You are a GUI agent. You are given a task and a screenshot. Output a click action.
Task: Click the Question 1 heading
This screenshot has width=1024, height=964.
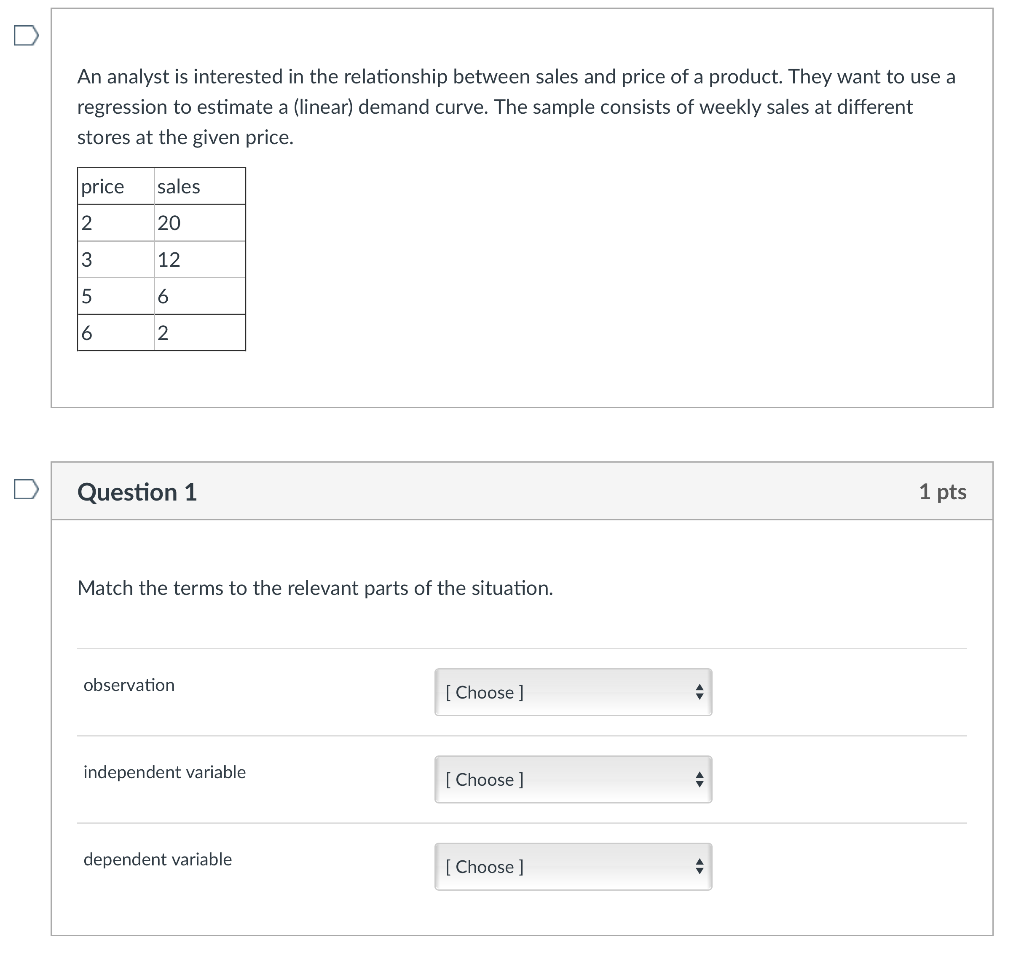[x=136, y=491]
